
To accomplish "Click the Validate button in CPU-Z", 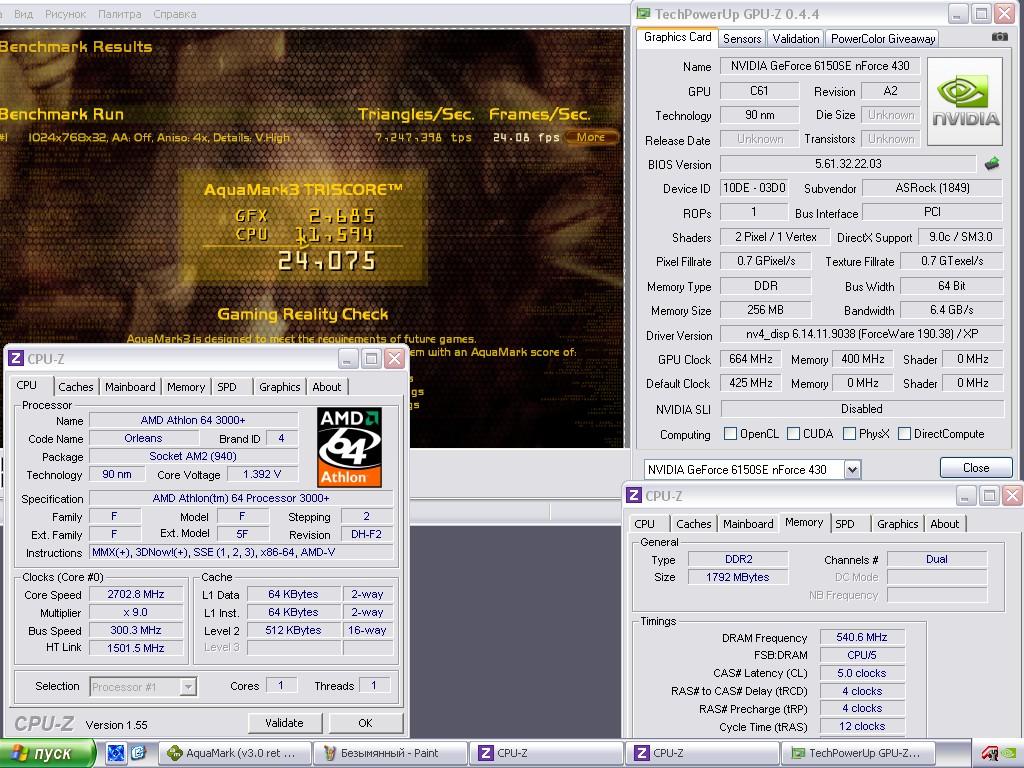I will pyautogui.click(x=284, y=723).
